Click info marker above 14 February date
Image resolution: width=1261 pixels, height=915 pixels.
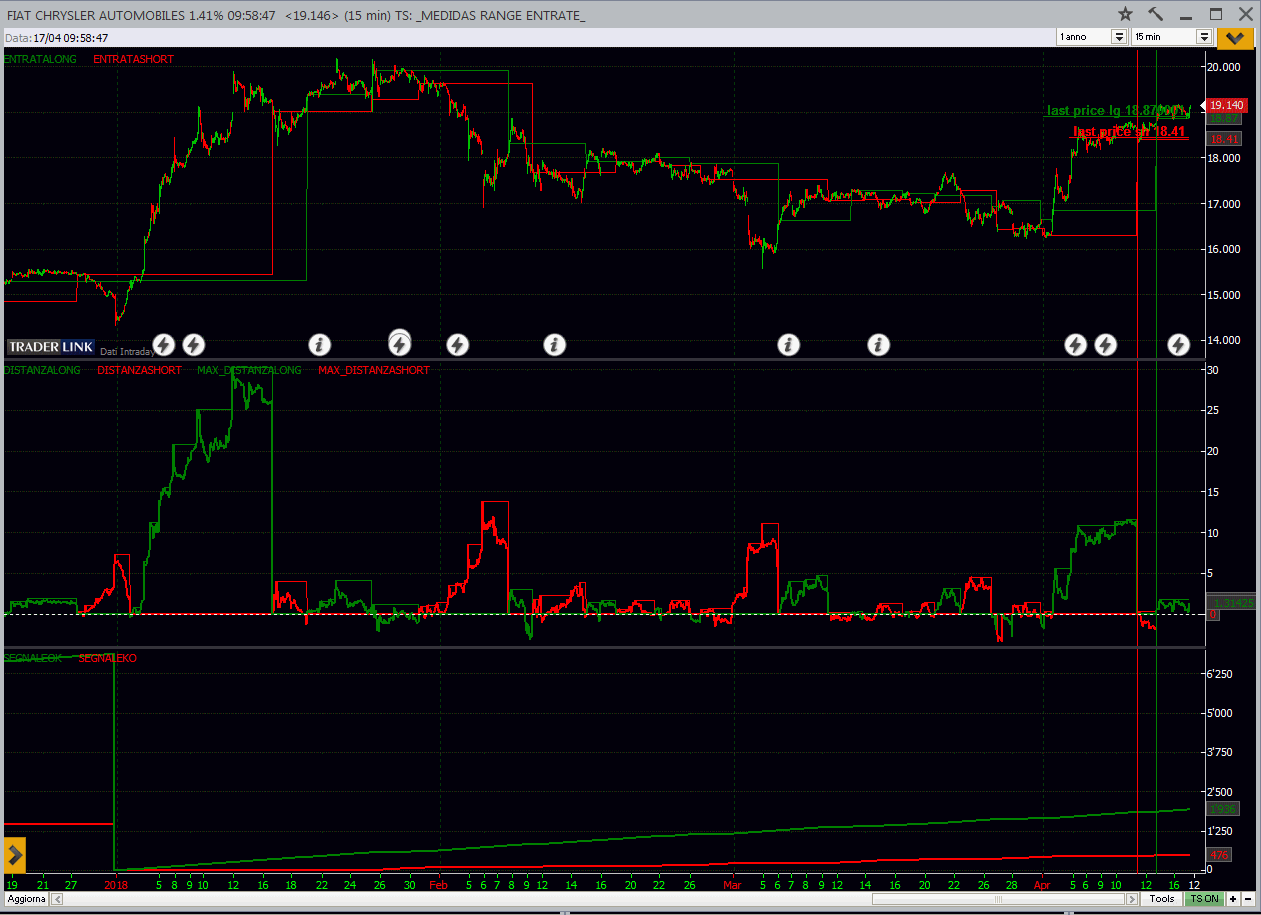coord(555,346)
